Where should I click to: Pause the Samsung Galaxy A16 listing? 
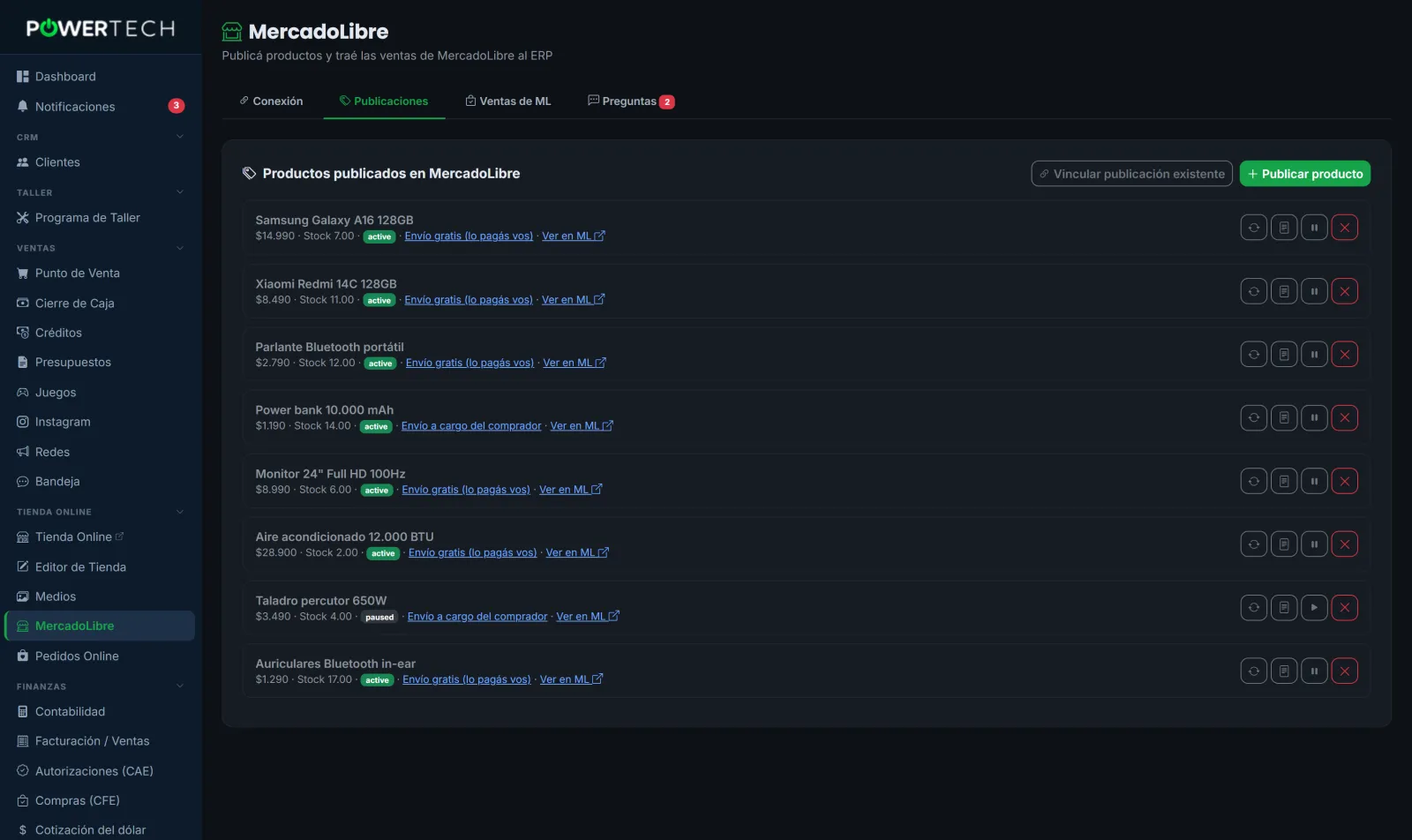tap(1314, 228)
